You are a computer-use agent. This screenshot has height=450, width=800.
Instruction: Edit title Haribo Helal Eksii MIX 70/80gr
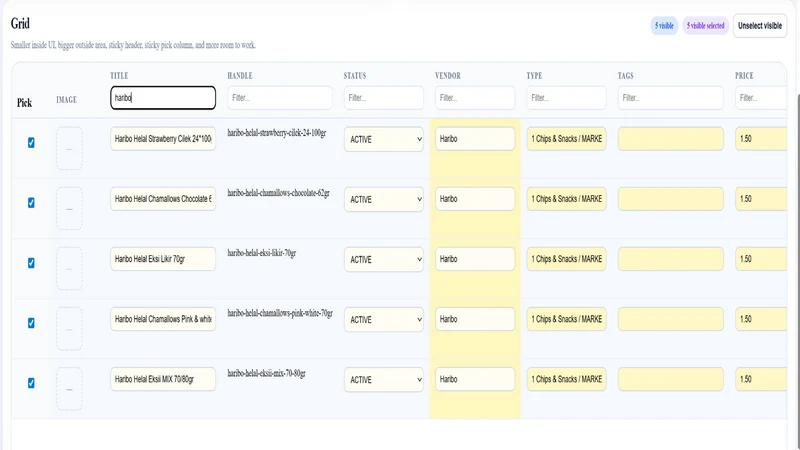tap(163, 380)
